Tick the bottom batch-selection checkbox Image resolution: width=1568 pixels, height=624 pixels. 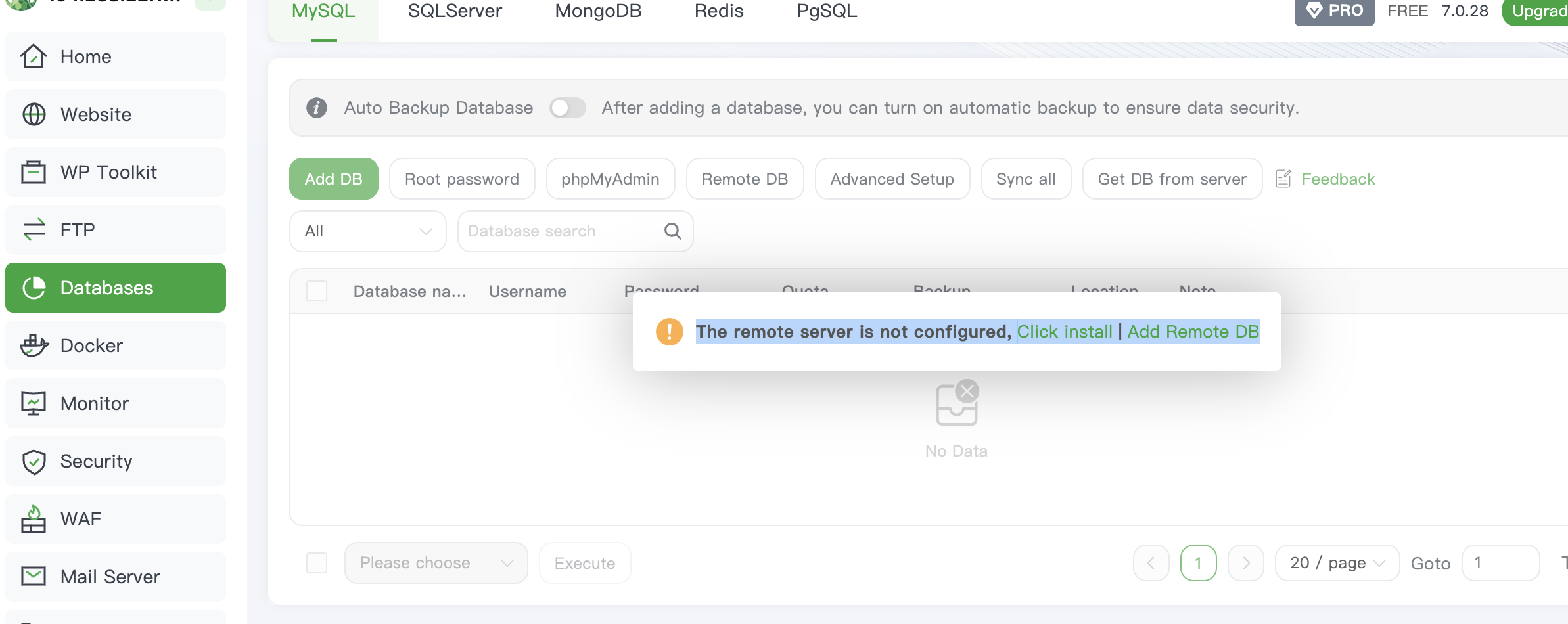317,563
